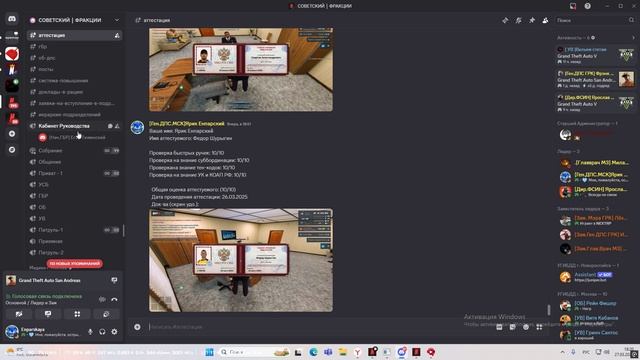Select the аттестация channel in sidebar
Screen dimensions: 640x360
[x=75, y=36]
